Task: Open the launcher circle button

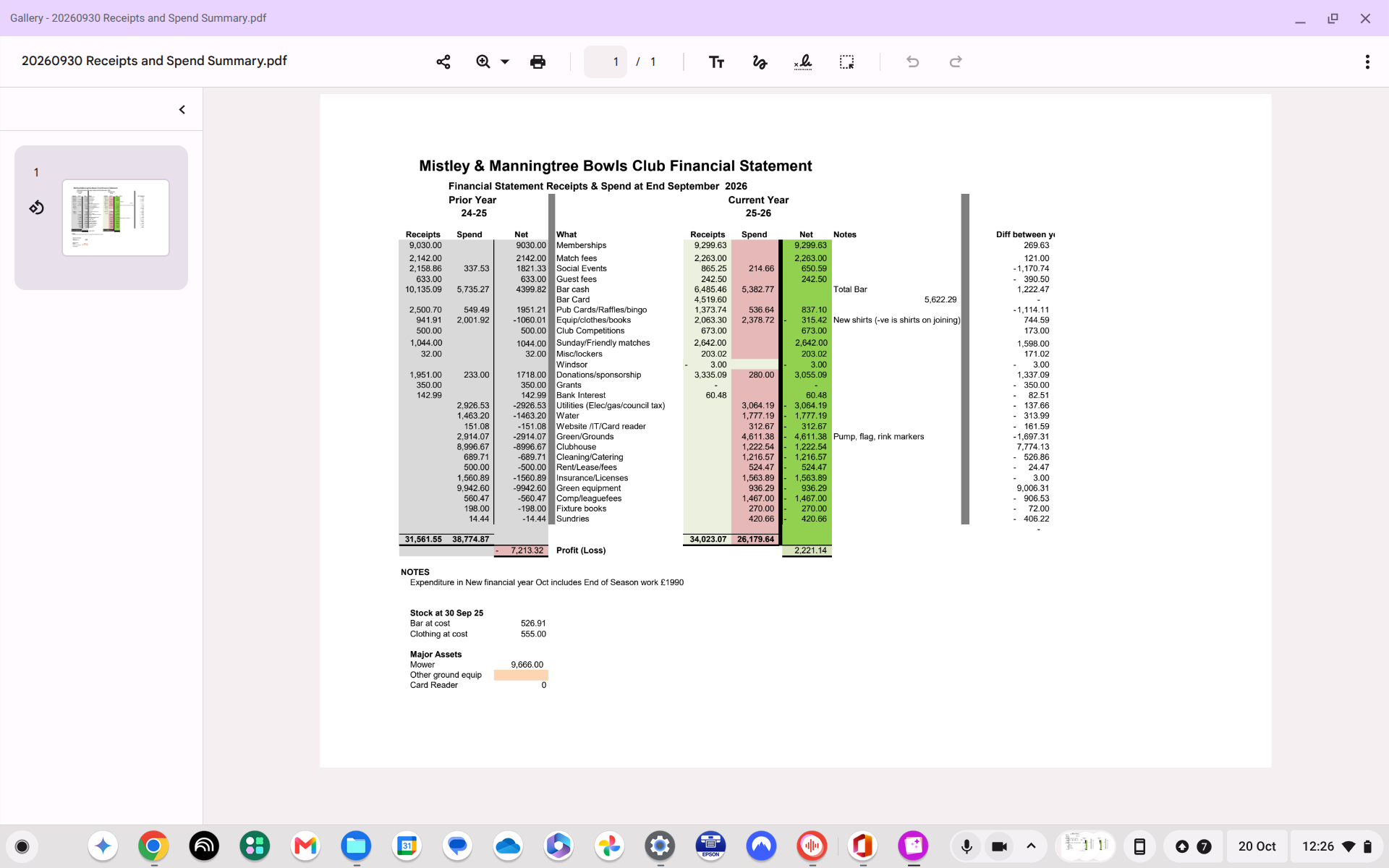Action: [22, 846]
